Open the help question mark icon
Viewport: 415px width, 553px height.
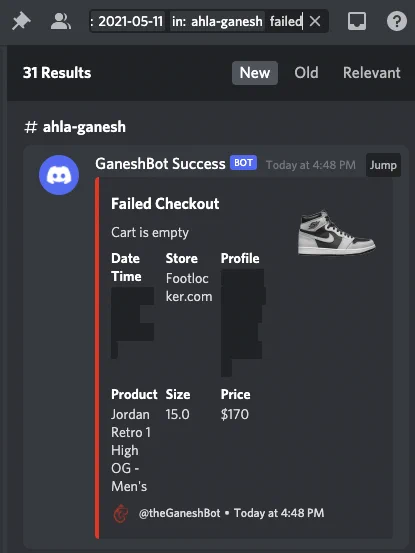click(397, 22)
